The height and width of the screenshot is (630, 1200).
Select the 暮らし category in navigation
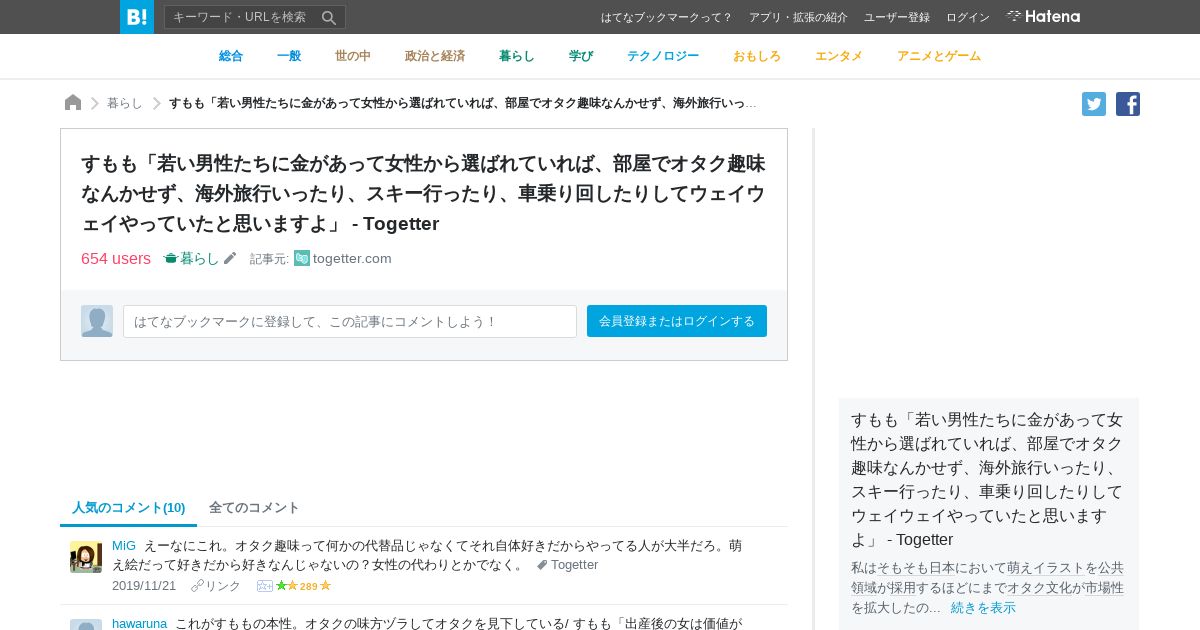(517, 56)
